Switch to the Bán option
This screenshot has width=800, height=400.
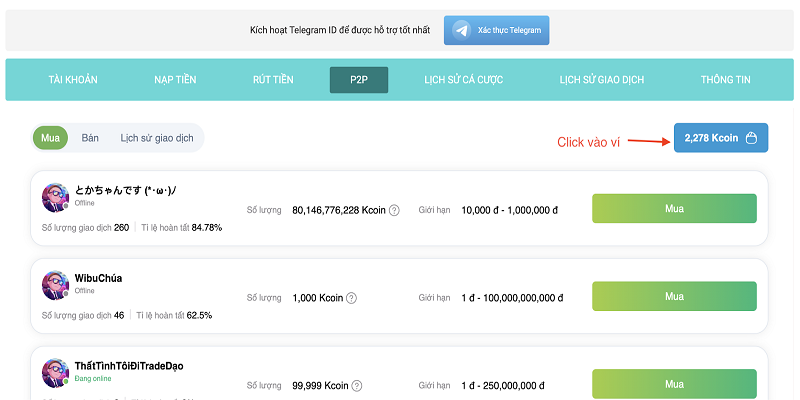click(x=90, y=138)
